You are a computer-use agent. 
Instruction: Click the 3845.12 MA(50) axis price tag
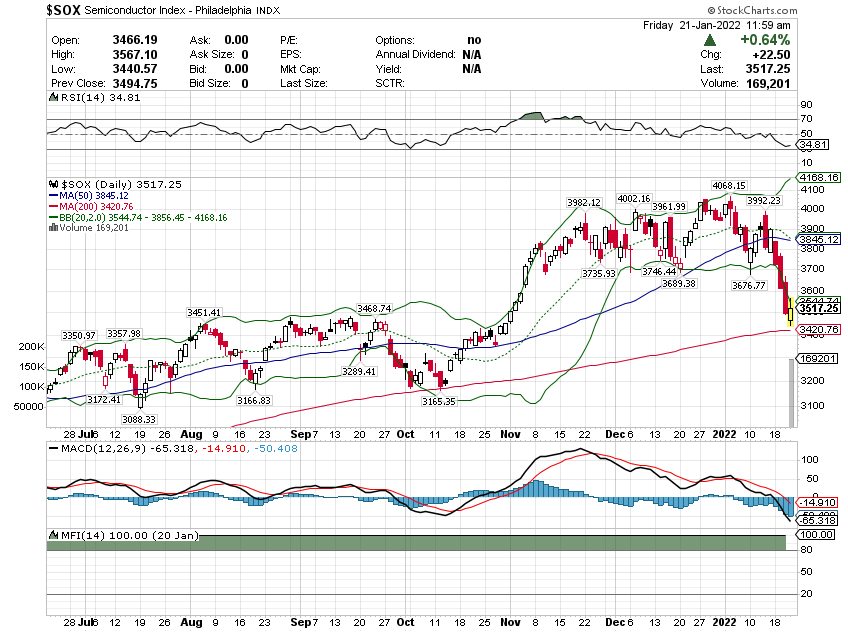pyautogui.click(x=816, y=240)
